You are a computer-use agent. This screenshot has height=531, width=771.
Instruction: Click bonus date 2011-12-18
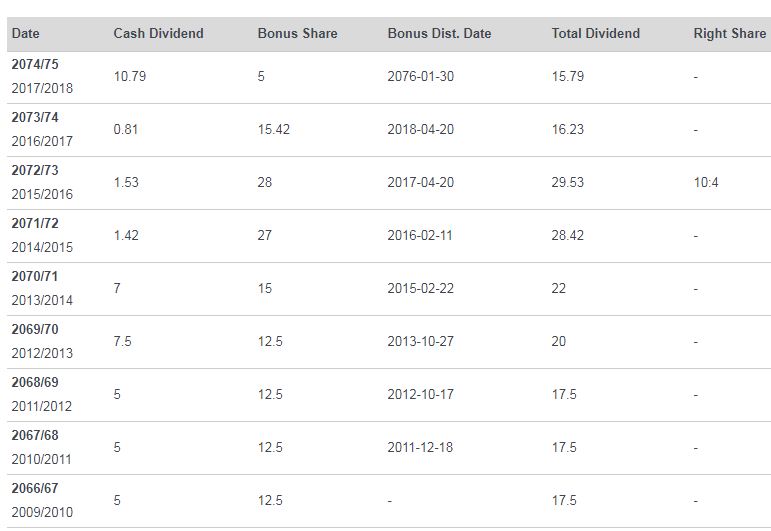[x=420, y=448]
